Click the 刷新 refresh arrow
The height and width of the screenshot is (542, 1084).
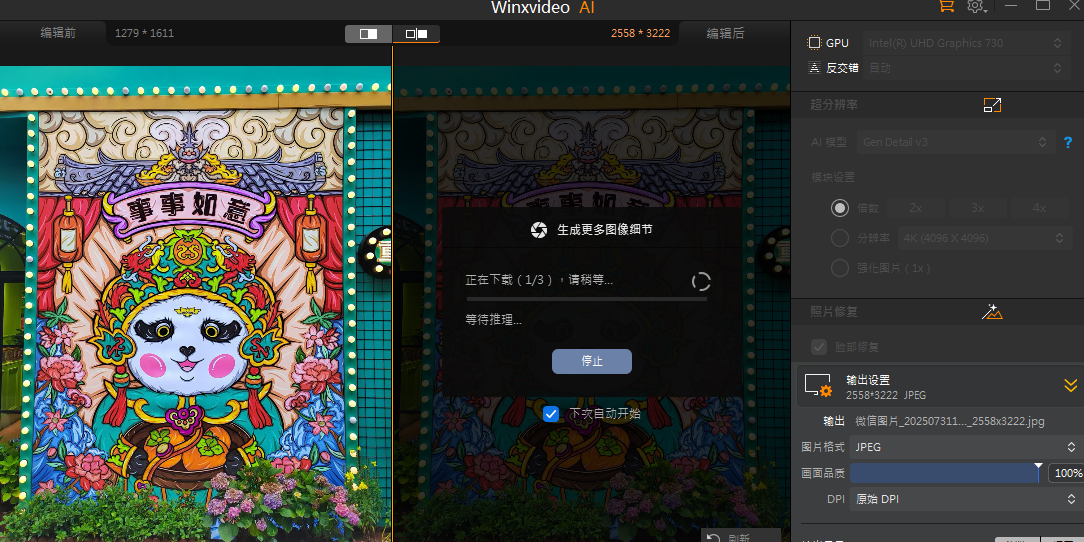(x=713, y=538)
